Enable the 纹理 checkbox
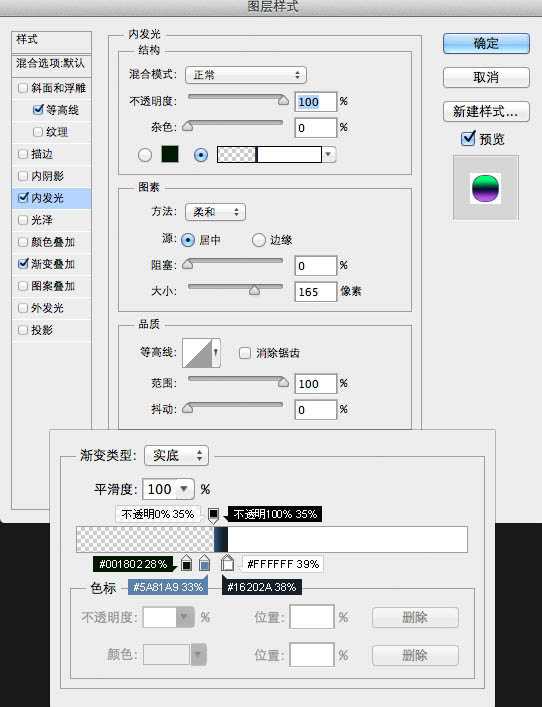The height and width of the screenshot is (707, 542). pyautogui.click(x=38, y=132)
